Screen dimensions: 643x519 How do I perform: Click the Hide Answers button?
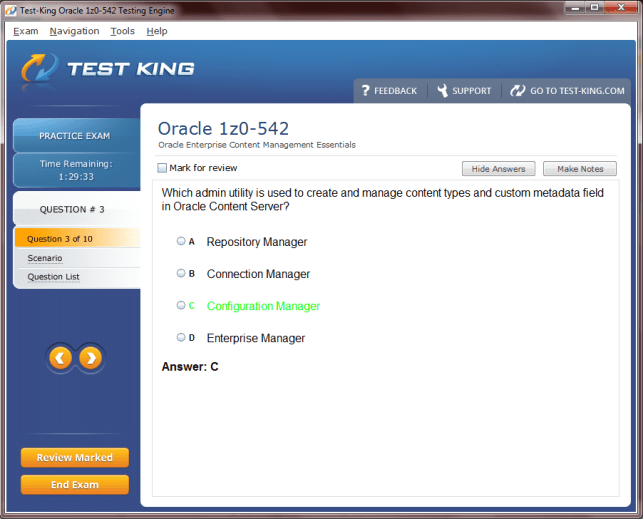pyautogui.click(x=498, y=168)
